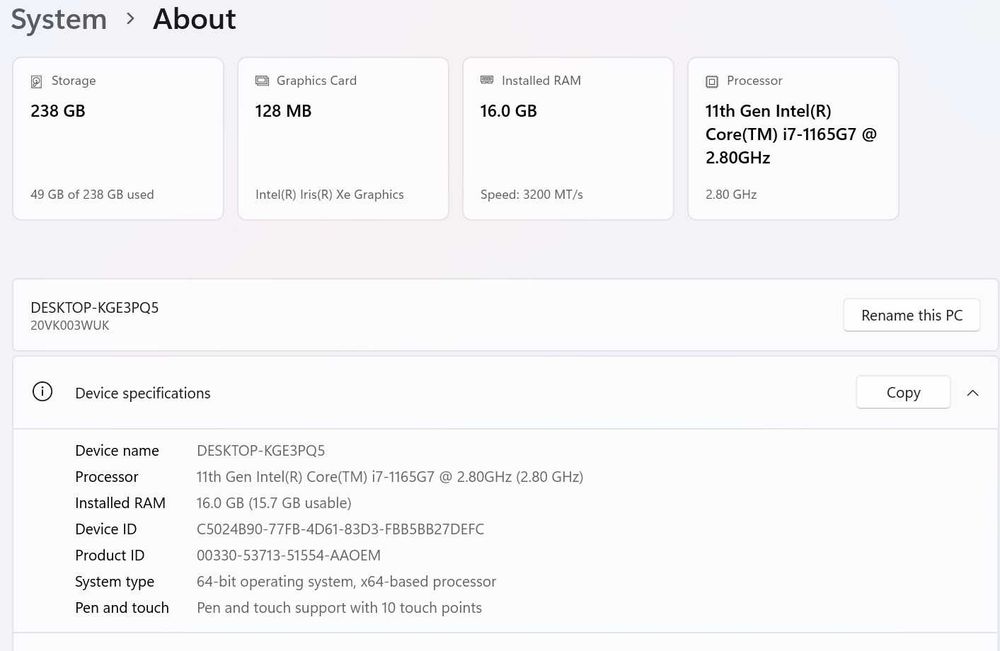Click the Device ID value text
1000x651 pixels.
click(340, 529)
